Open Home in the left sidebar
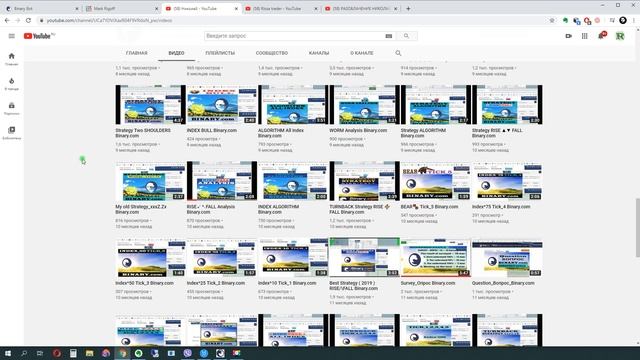The height and width of the screenshot is (360, 640). (x=11, y=59)
